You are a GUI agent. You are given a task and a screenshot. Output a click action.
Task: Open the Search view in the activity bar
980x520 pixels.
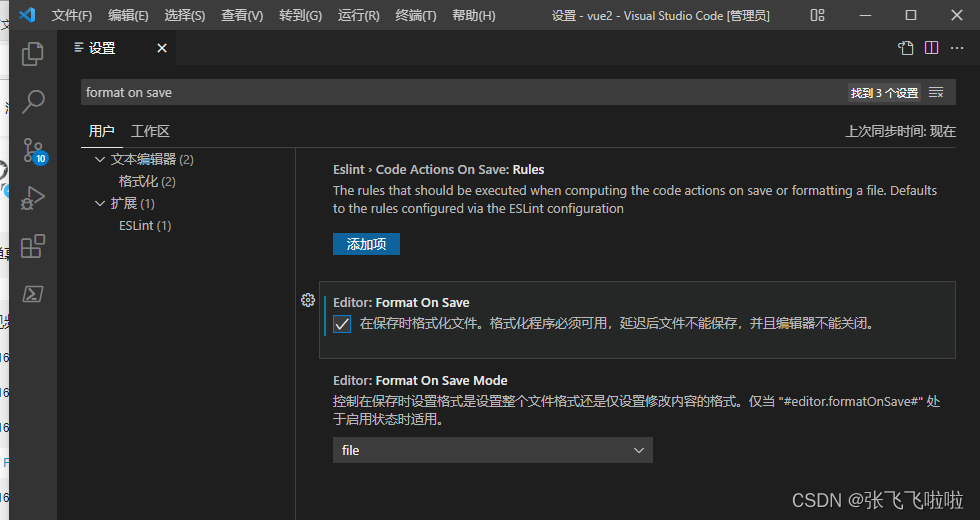[x=32, y=102]
